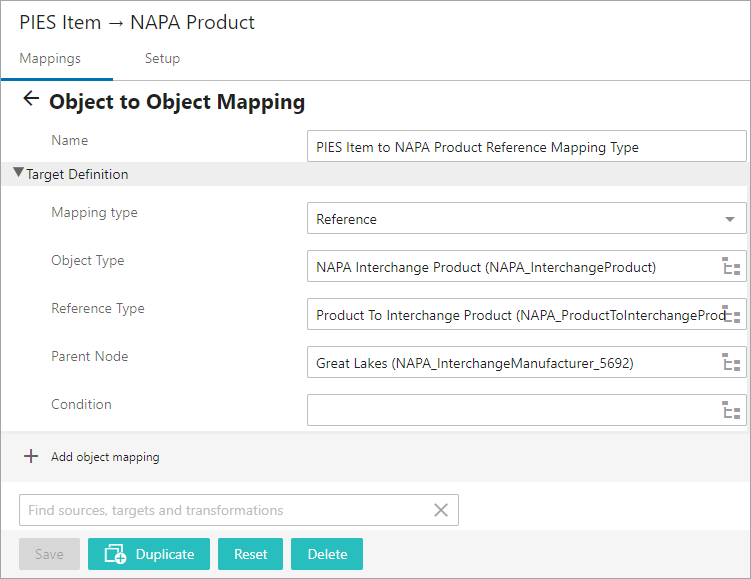The image size is (751, 579).
Task: Open the Condition picker icon
Action: 731,410
